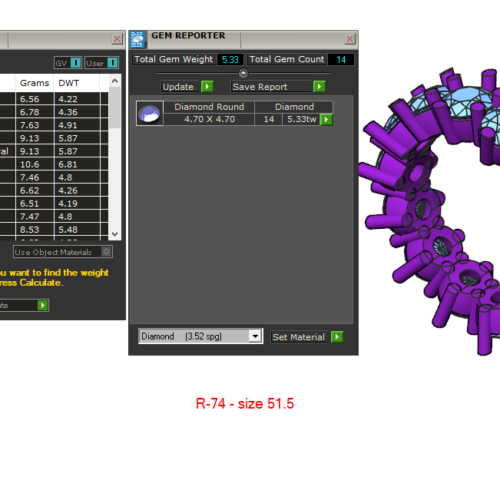Close the Gem Reporter panel
Viewport: 500px width, 500px height.
coord(350,39)
